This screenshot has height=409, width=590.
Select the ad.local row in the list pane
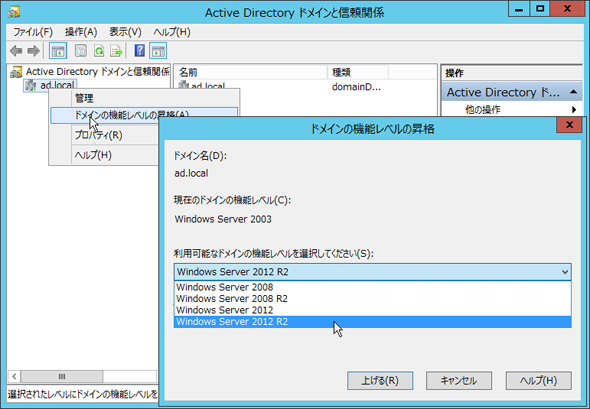(x=202, y=86)
